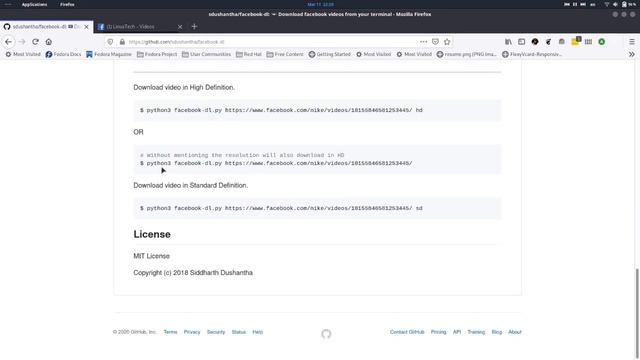The height and width of the screenshot is (360, 640).
Task: Open the Wi-Fi network indicator
Action: pyautogui.click(x=607, y=4)
